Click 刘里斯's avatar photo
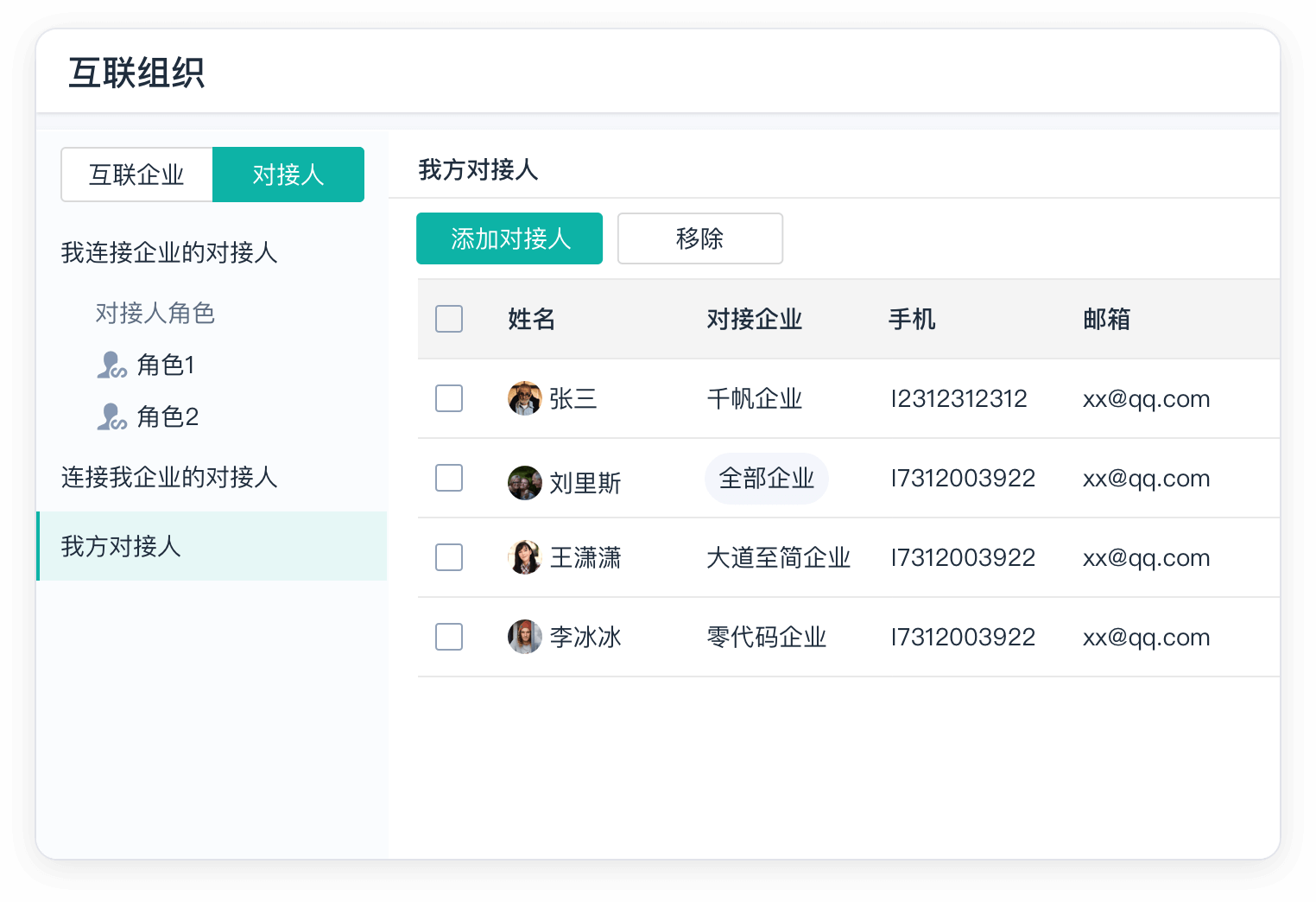Screen dimensions: 1316x902 coord(524,483)
